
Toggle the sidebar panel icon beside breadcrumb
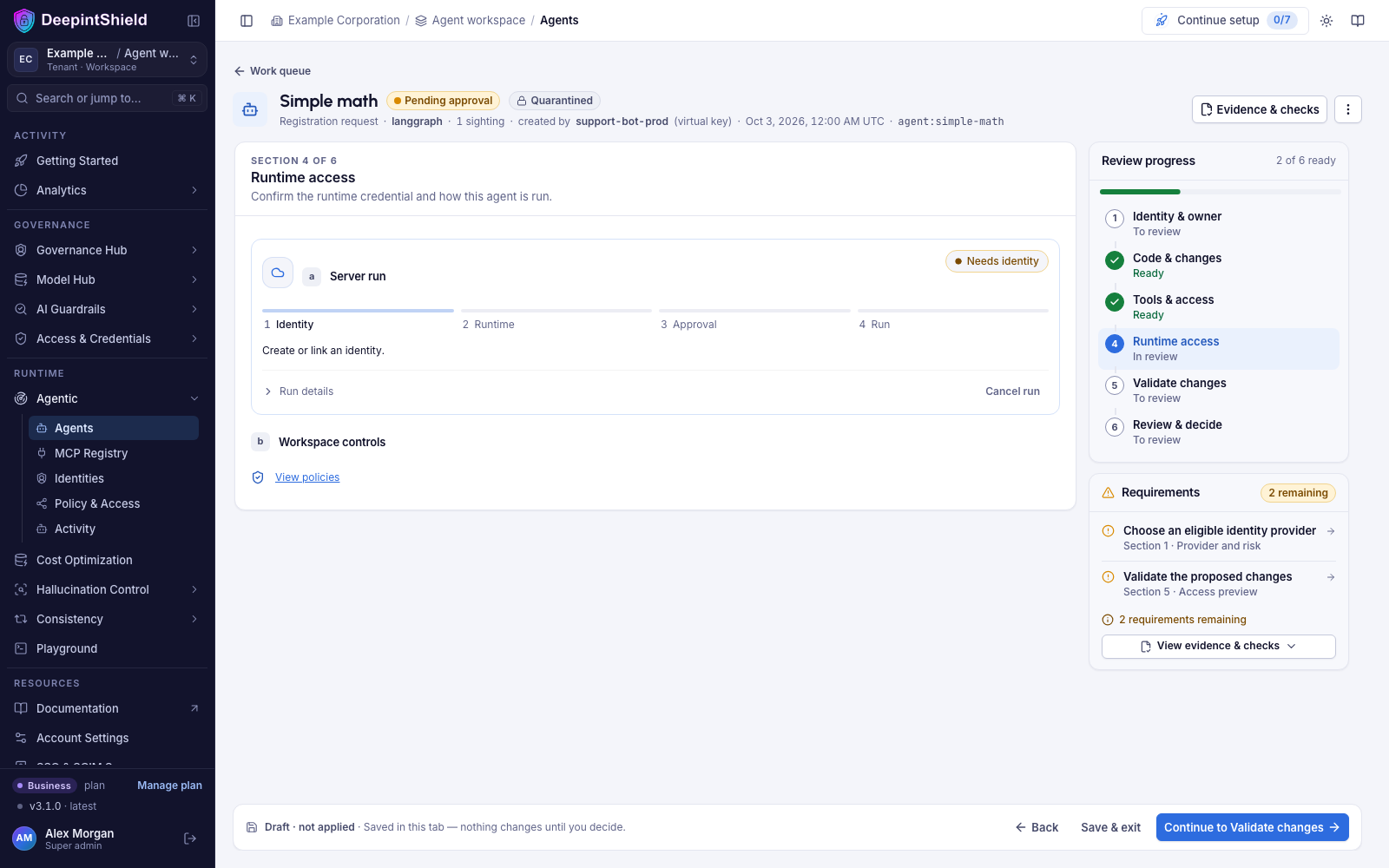247,21
